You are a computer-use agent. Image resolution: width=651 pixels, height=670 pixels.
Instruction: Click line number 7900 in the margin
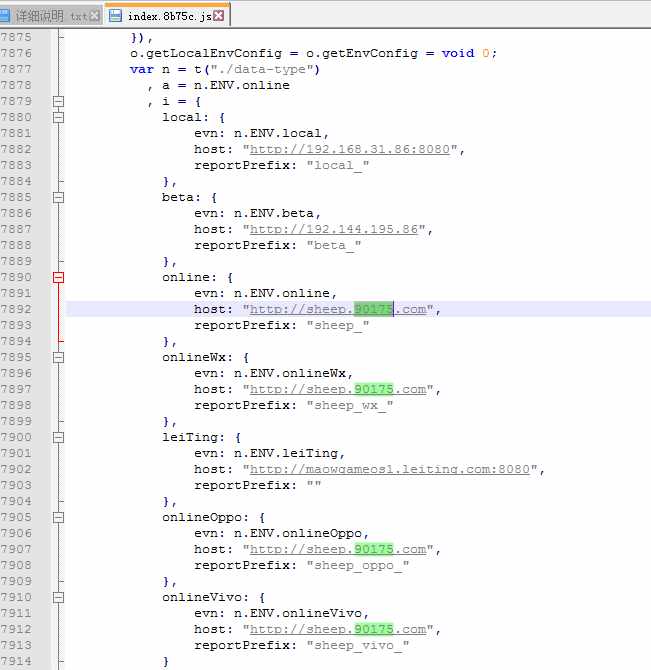pos(16,437)
